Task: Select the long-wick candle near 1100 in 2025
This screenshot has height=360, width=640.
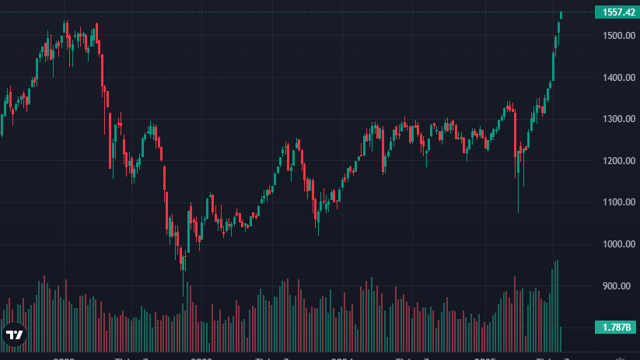Action: pyautogui.click(x=518, y=182)
